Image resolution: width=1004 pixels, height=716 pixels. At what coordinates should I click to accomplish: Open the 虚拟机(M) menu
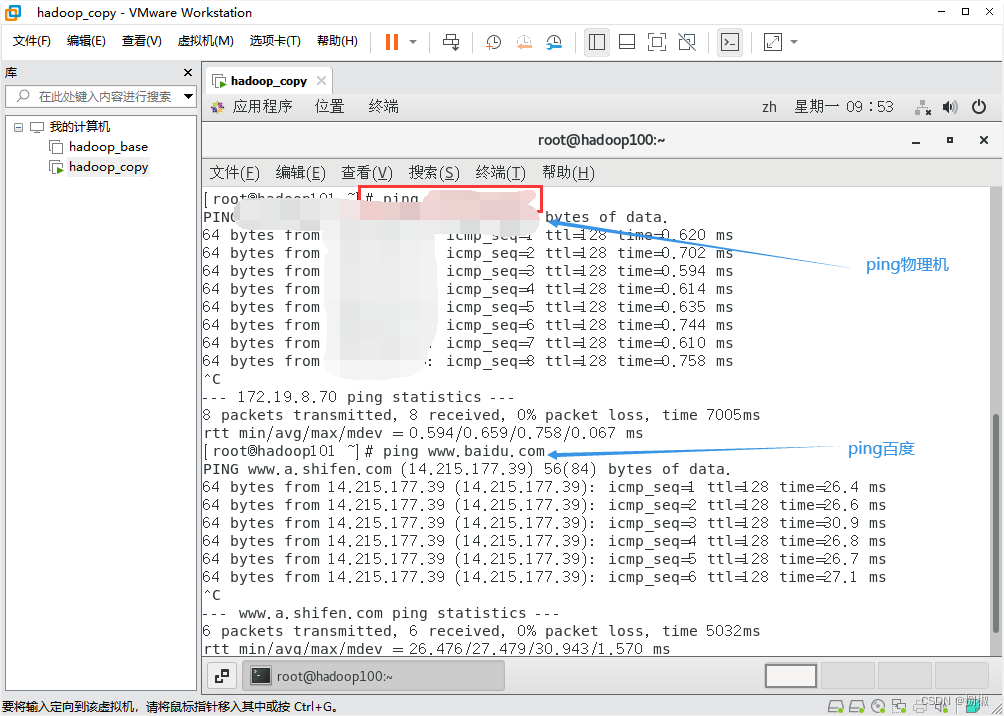206,41
